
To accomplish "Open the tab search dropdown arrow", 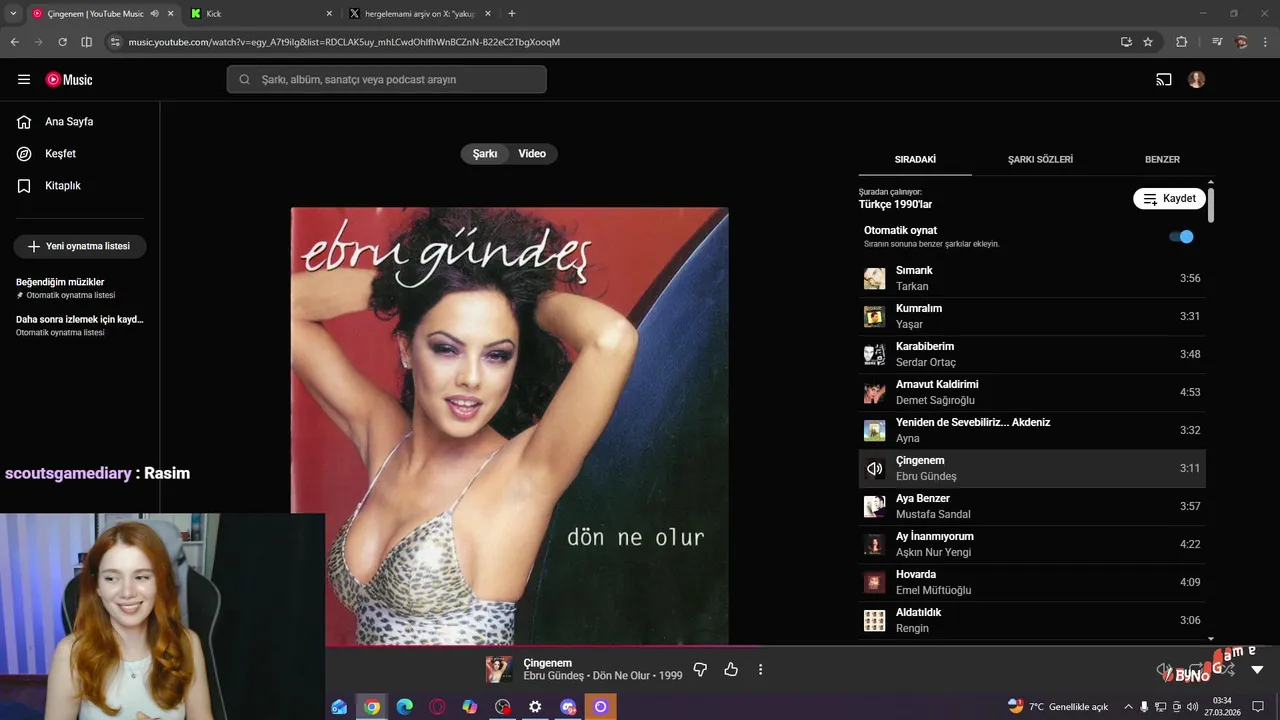I will [13, 14].
